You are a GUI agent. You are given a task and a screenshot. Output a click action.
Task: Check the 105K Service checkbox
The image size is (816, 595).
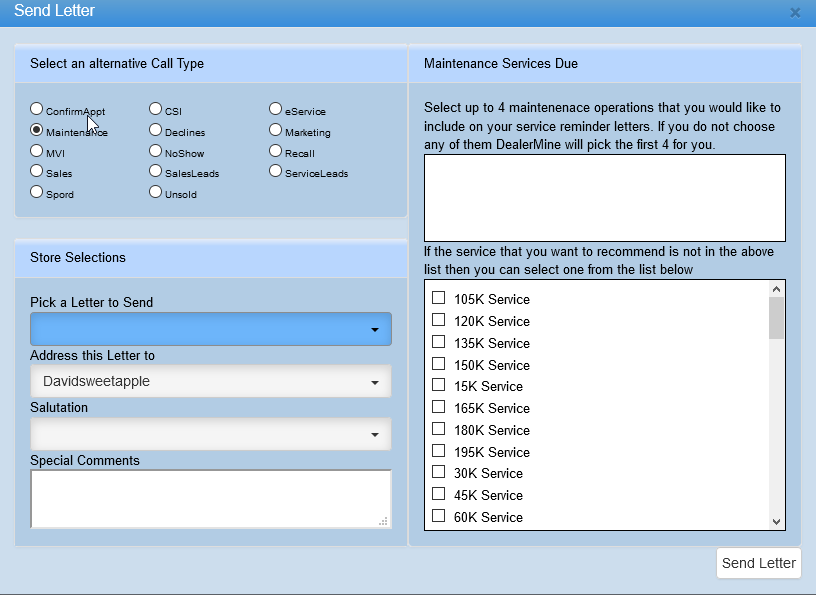pos(438,298)
